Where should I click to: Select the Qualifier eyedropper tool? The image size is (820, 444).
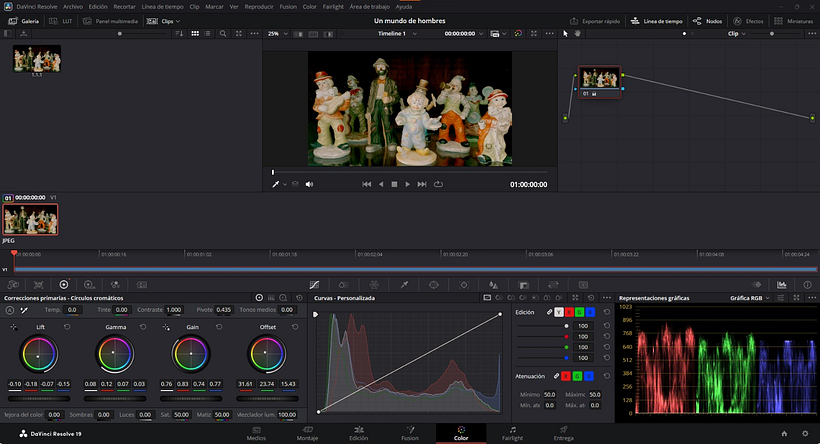tap(404, 285)
